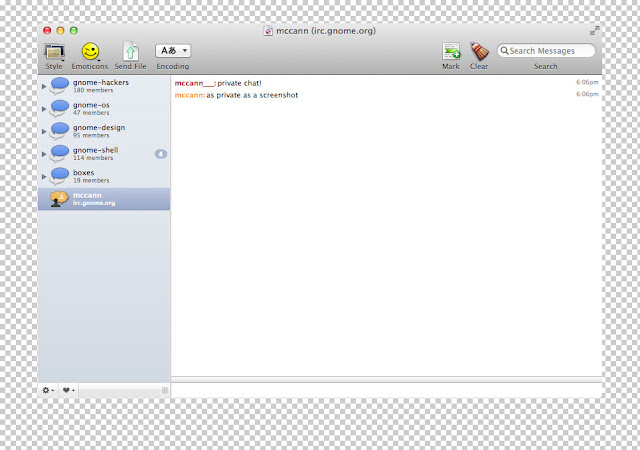Clear the chat with the broom icon

pos(479,51)
